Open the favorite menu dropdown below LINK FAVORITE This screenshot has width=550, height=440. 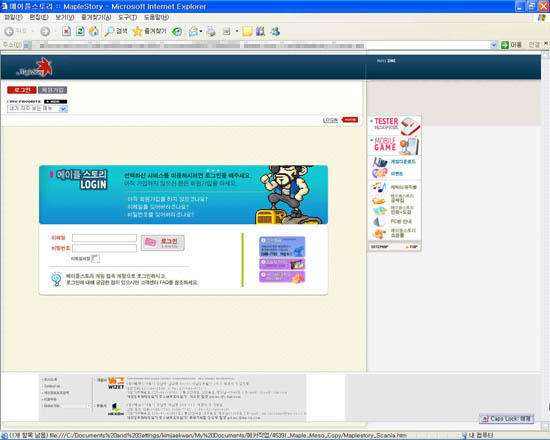[x=37, y=109]
